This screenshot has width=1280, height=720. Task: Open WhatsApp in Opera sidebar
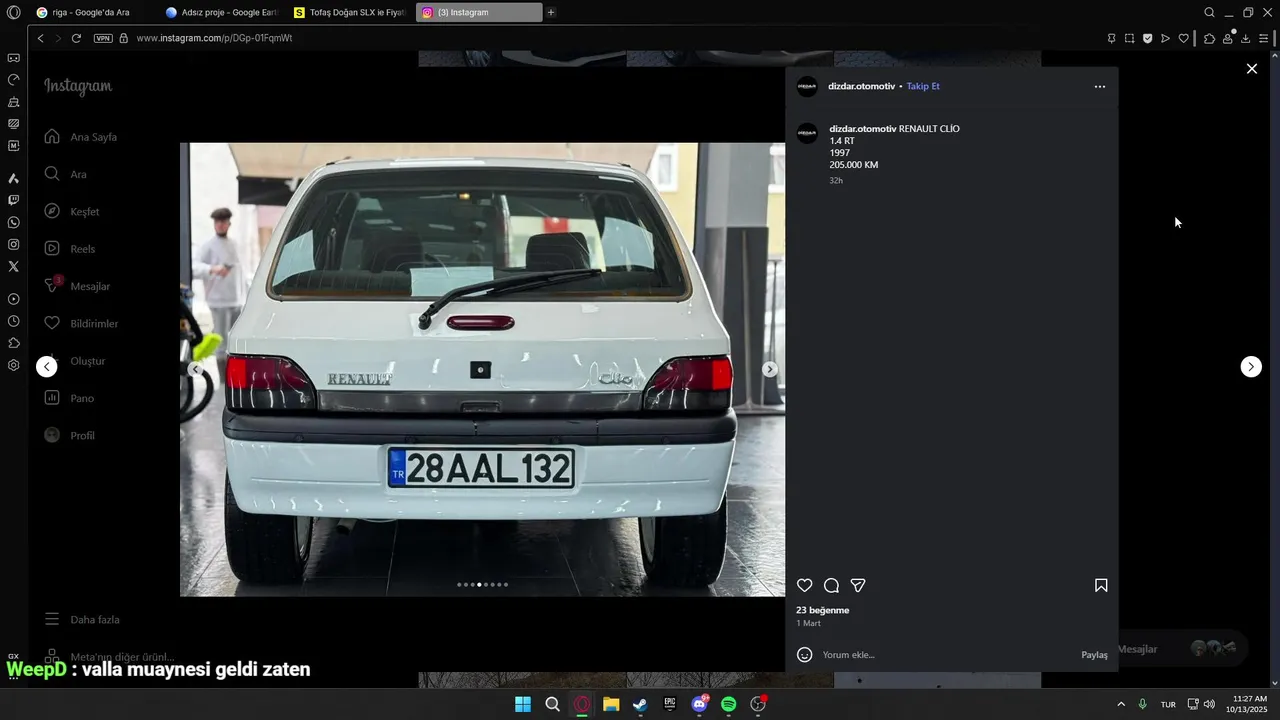point(13,222)
